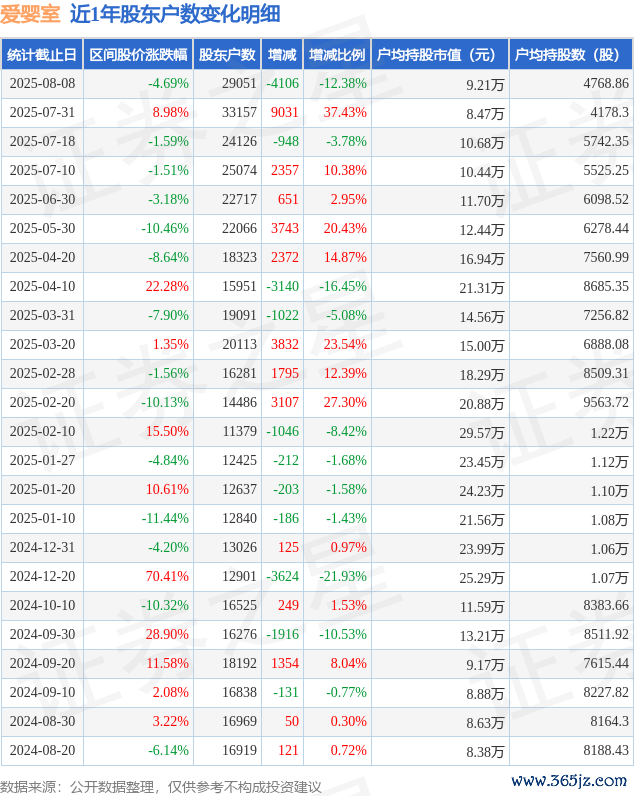Click the 22.28% price change cell

tap(167, 286)
